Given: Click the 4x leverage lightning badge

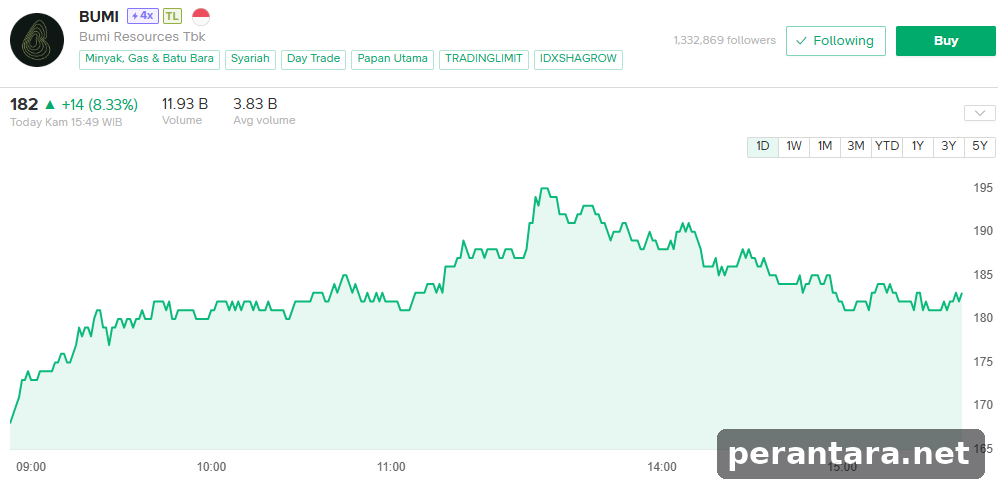Looking at the screenshot, I should (143, 16).
